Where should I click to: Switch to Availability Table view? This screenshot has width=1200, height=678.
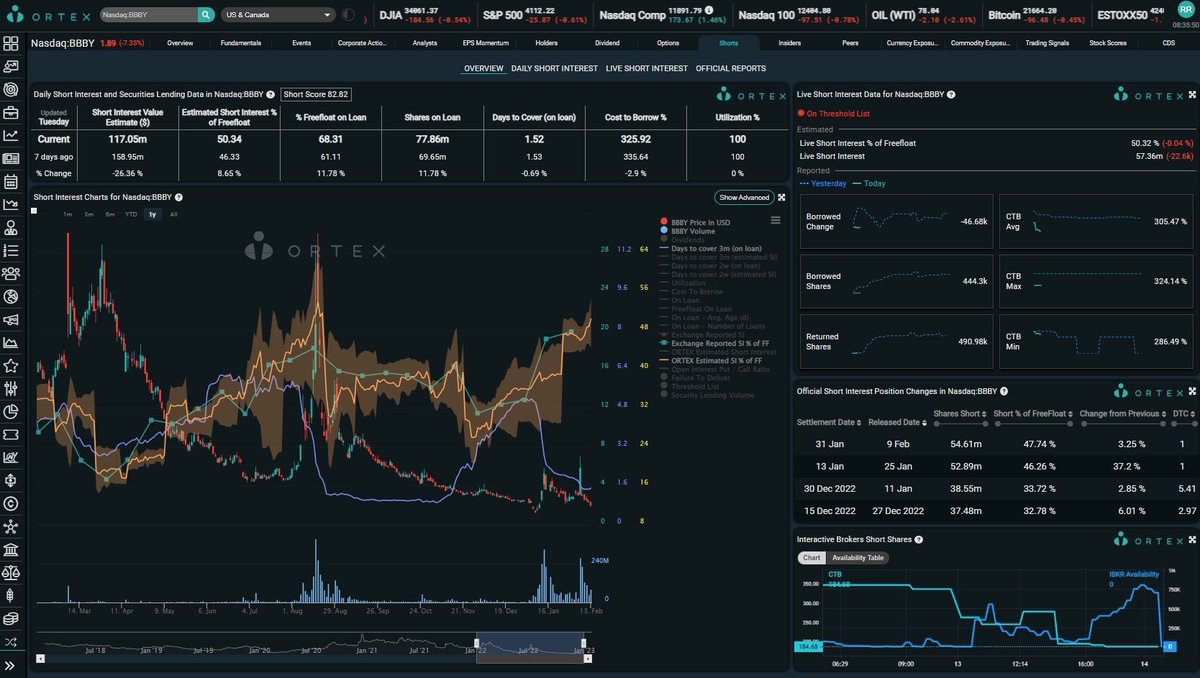(x=859, y=558)
